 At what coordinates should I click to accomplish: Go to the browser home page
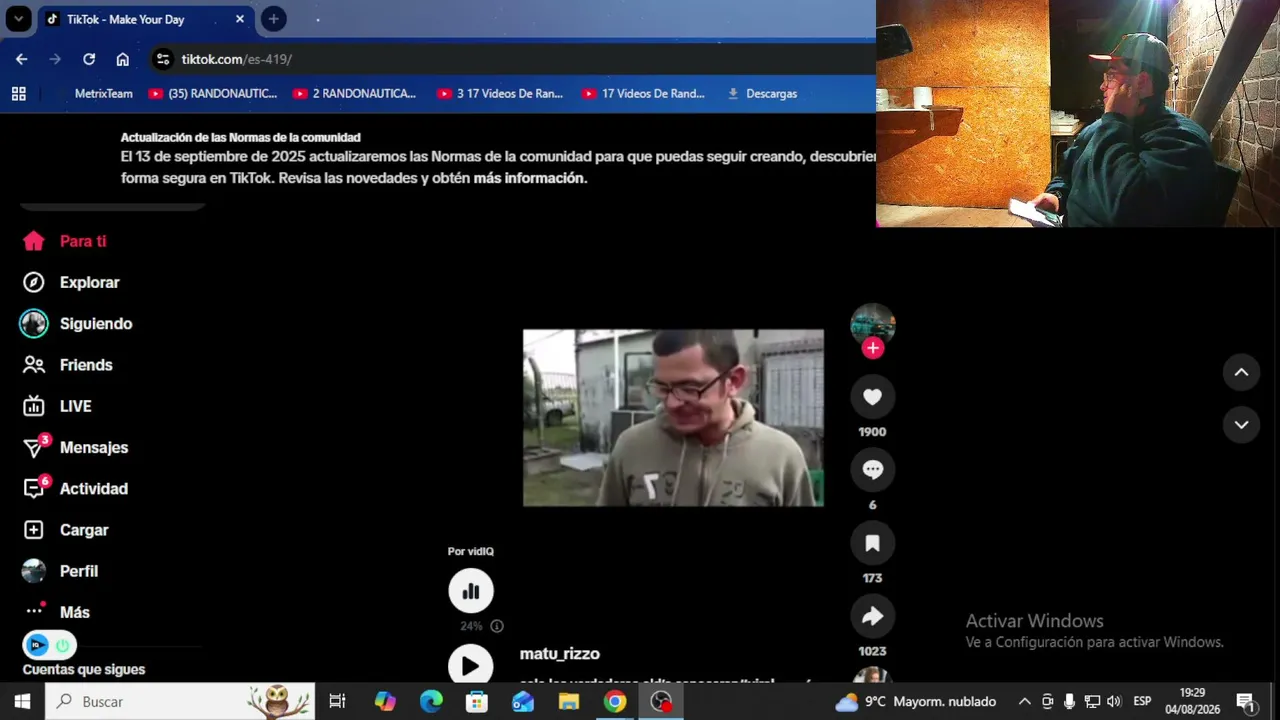(122, 59)
